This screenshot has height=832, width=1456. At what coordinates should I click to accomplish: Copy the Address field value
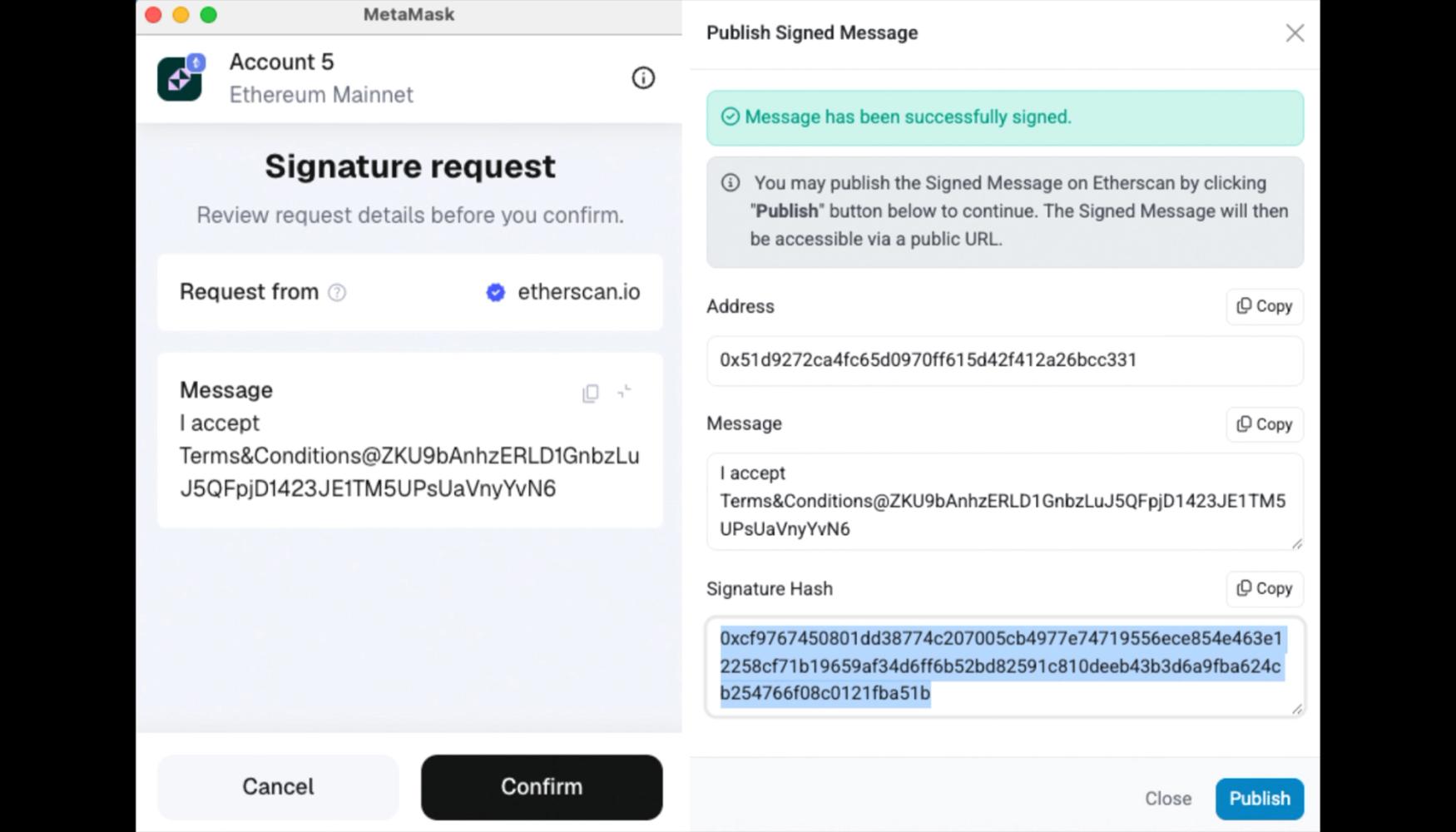coord(1265,306)
